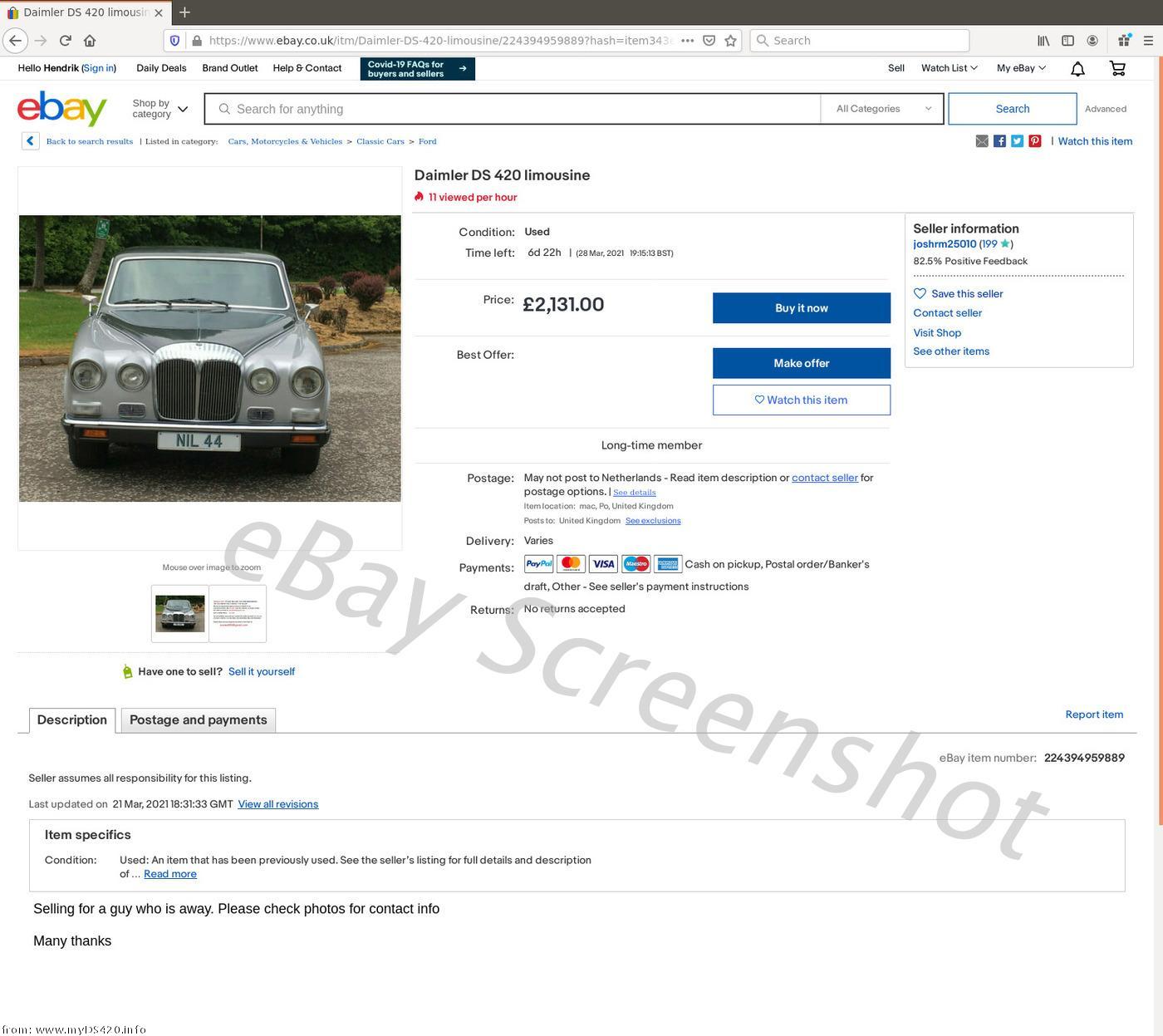The image size is (1163, 1036).
Task: Pin listing with Pinterest icon
Action: click(1034, 141)
